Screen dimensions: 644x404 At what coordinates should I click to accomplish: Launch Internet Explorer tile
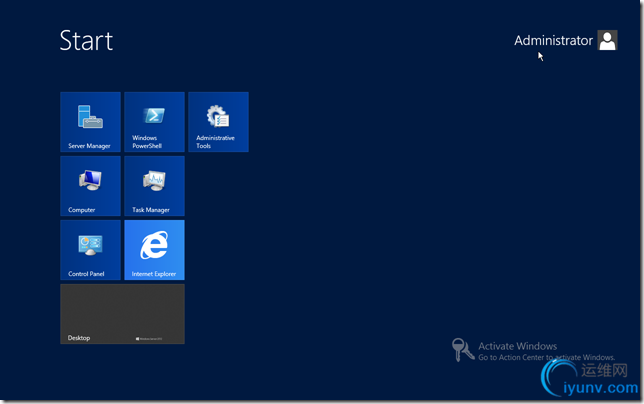click(154, 250)
